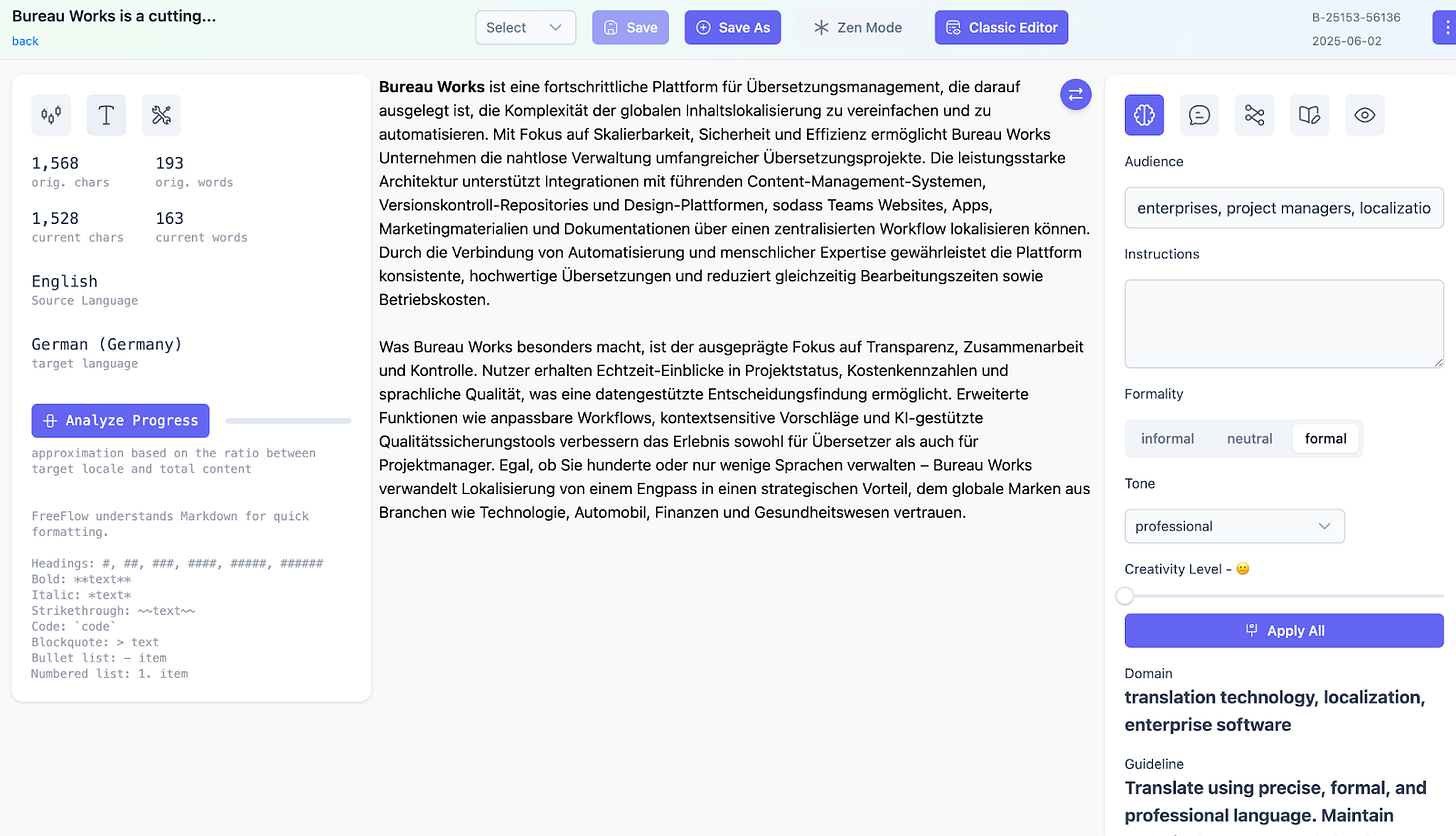This screenshot has height=836, width=1456.
Task: Click the back link
Action: [x=25, y=41]
